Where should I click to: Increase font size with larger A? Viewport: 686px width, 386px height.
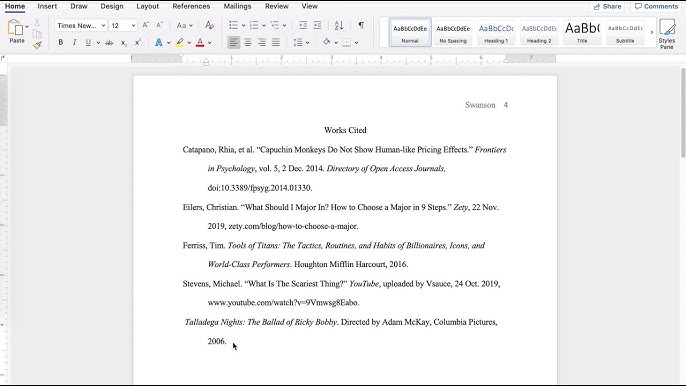(146, 25)
